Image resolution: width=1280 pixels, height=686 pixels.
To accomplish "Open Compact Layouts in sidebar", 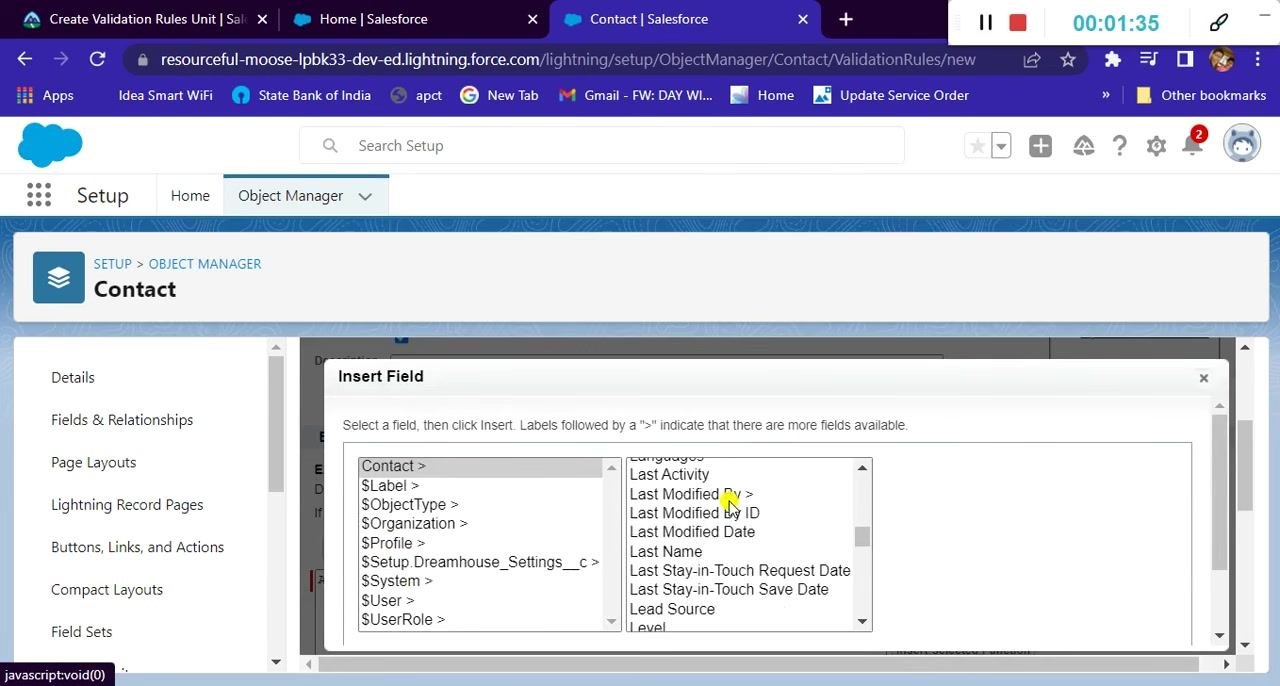I will (x=107, y=589).
